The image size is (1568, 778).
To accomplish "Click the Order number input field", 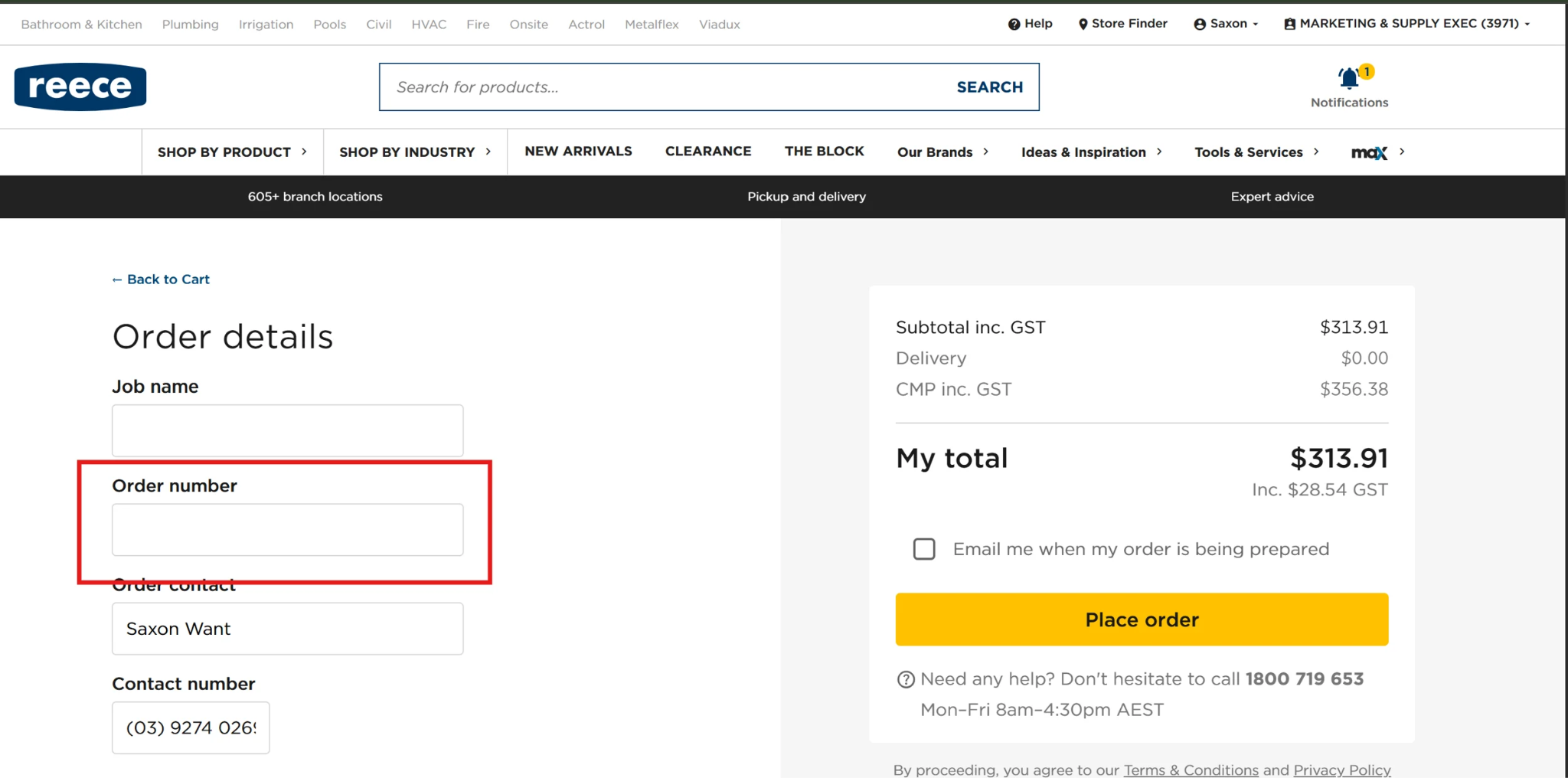I will tap(287, 529).
